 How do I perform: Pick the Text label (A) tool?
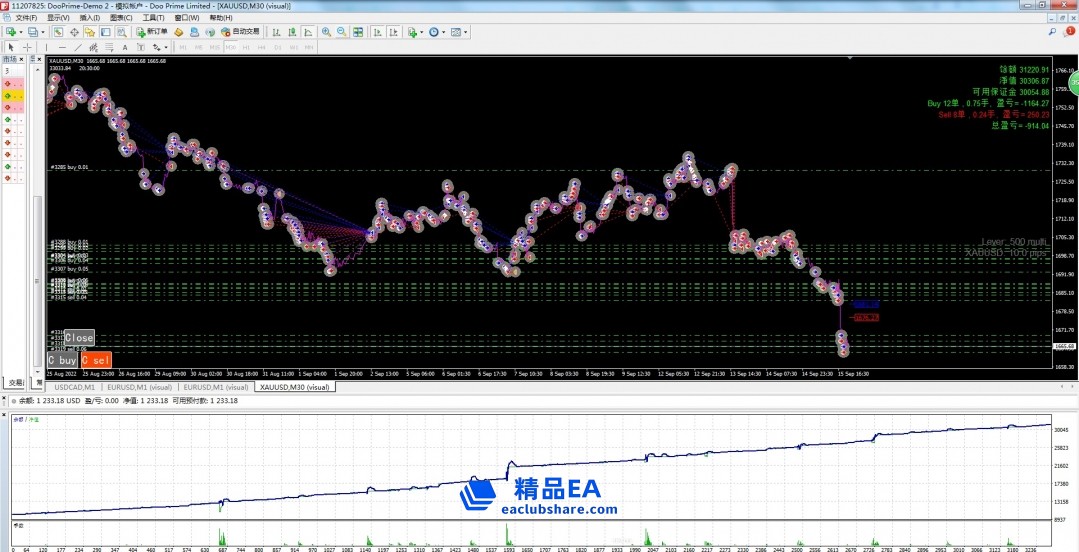[x=123, y=47]
